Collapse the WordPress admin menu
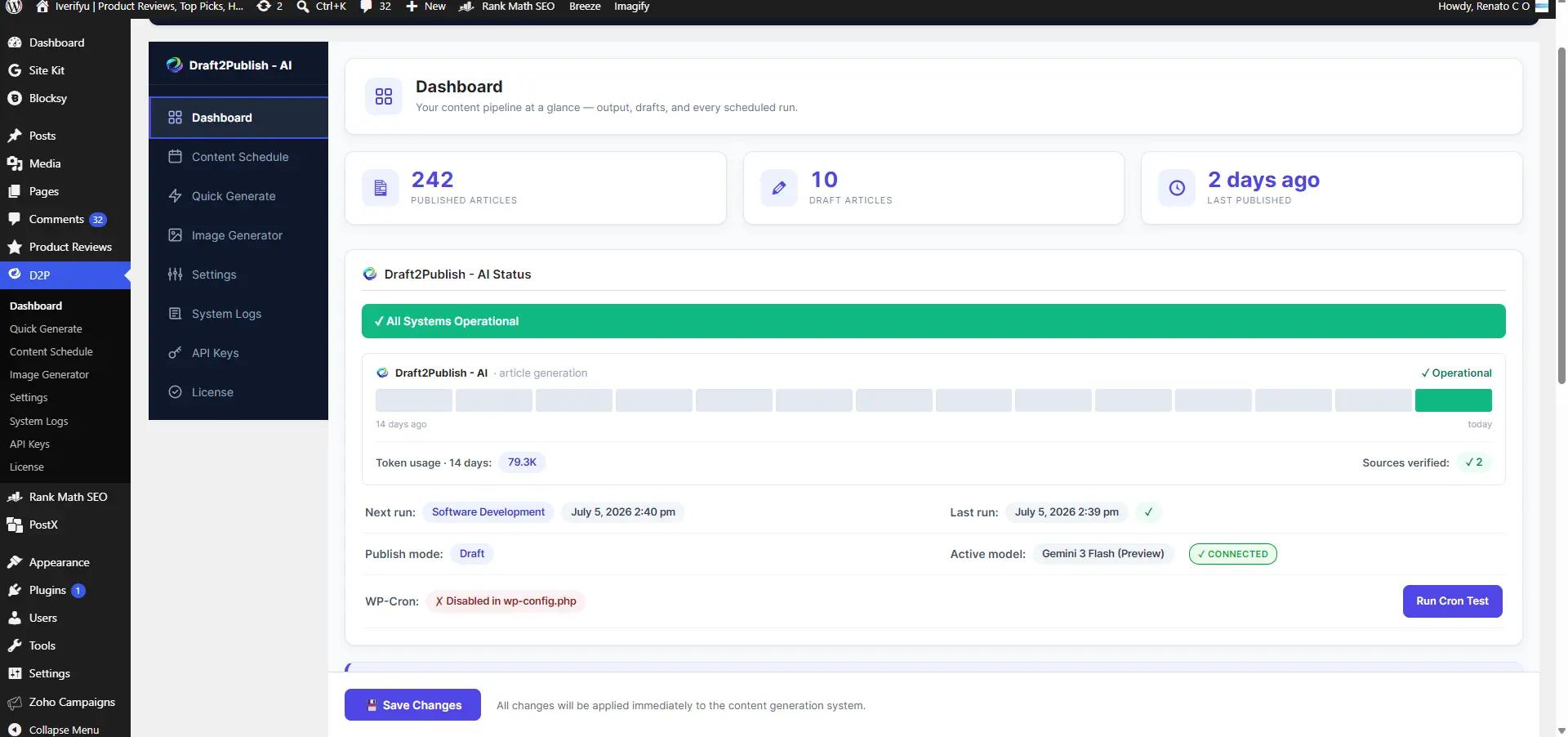 pyautogui.click(x=65, y=729)
